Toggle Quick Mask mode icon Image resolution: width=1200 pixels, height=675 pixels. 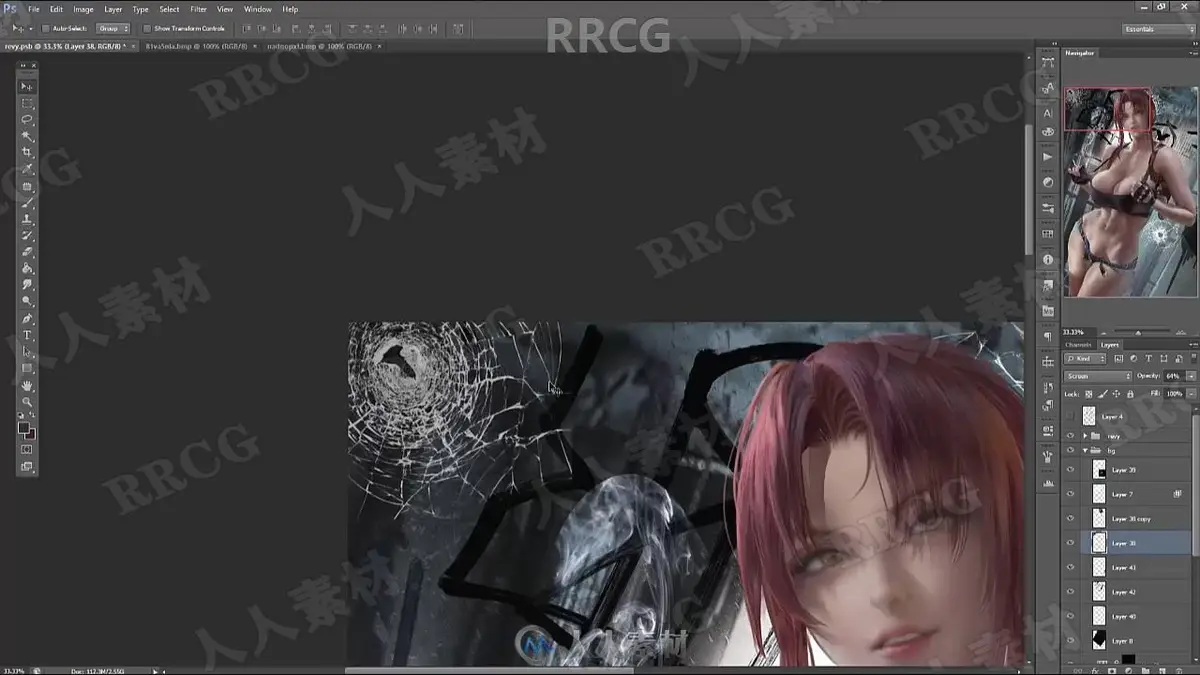(x=27, y=449)
